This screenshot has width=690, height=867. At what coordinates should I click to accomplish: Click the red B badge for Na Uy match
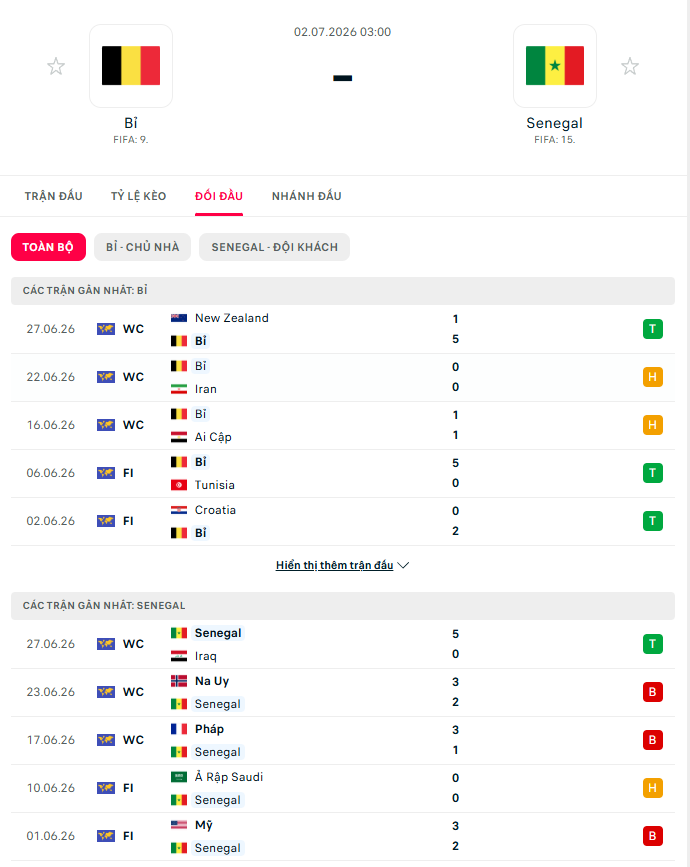tap(652, 692)
